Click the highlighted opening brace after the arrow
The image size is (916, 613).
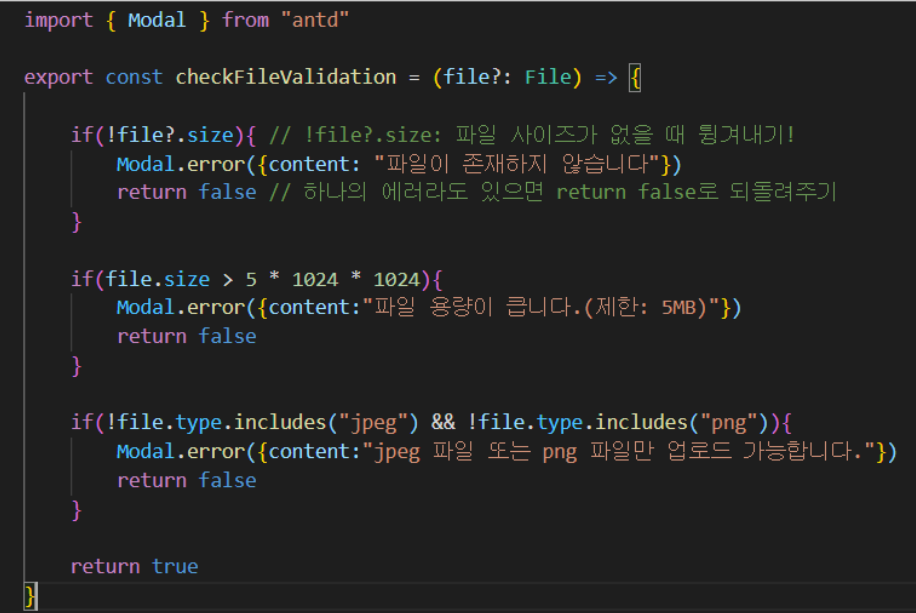pos(635,77)
